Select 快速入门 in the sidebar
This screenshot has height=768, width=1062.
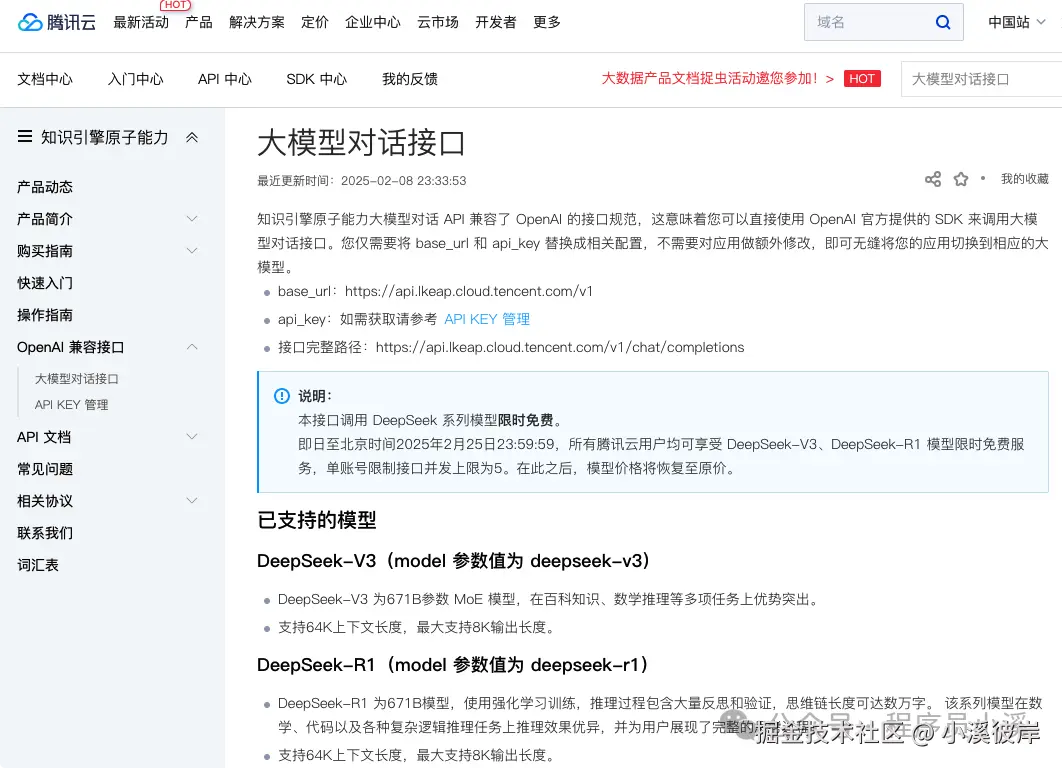tap(43, 283)
